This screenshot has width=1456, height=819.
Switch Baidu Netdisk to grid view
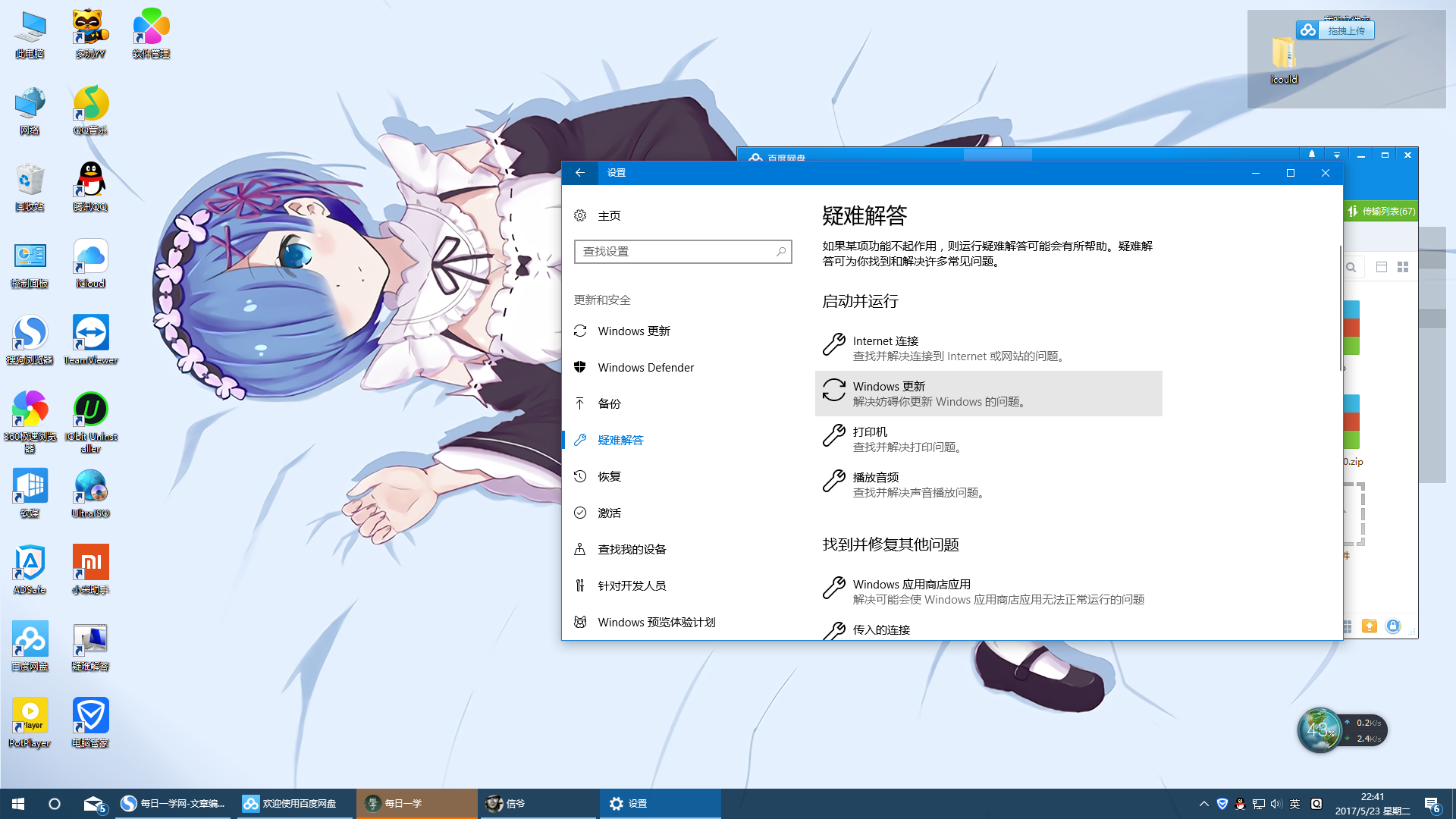[x=1403, y=267]
